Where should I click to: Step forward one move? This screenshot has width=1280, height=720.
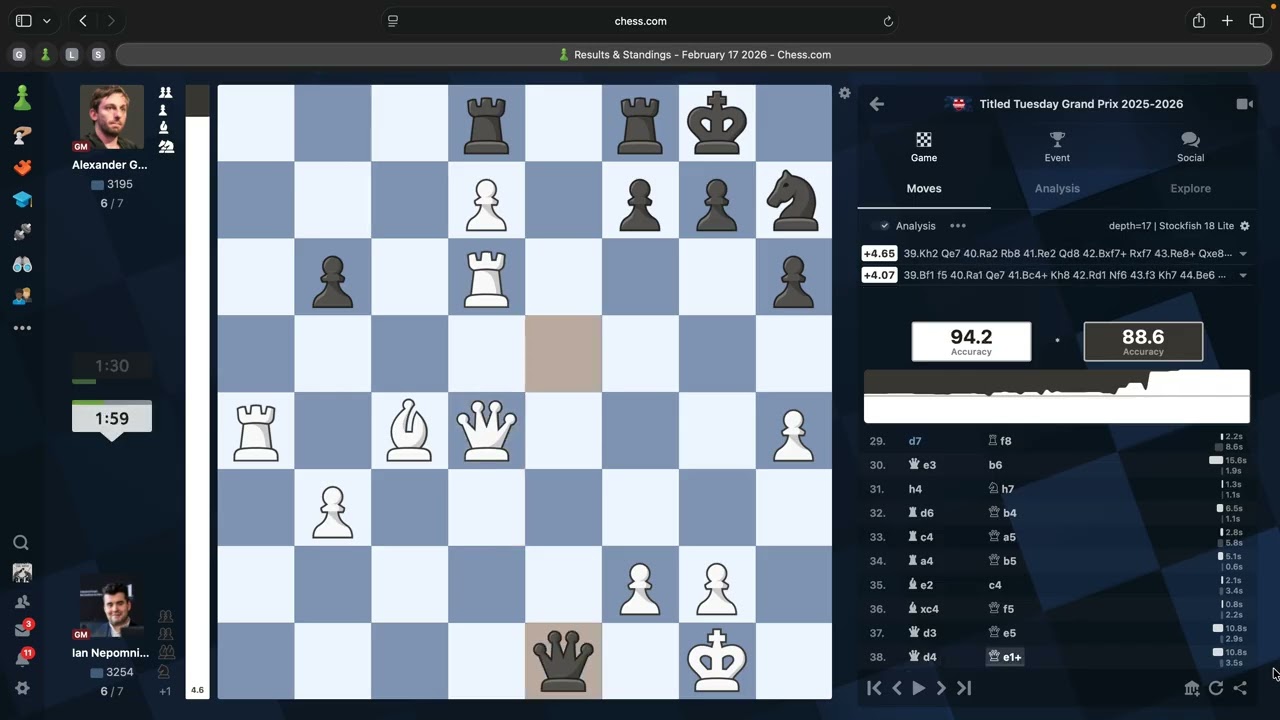click(941, 688)
